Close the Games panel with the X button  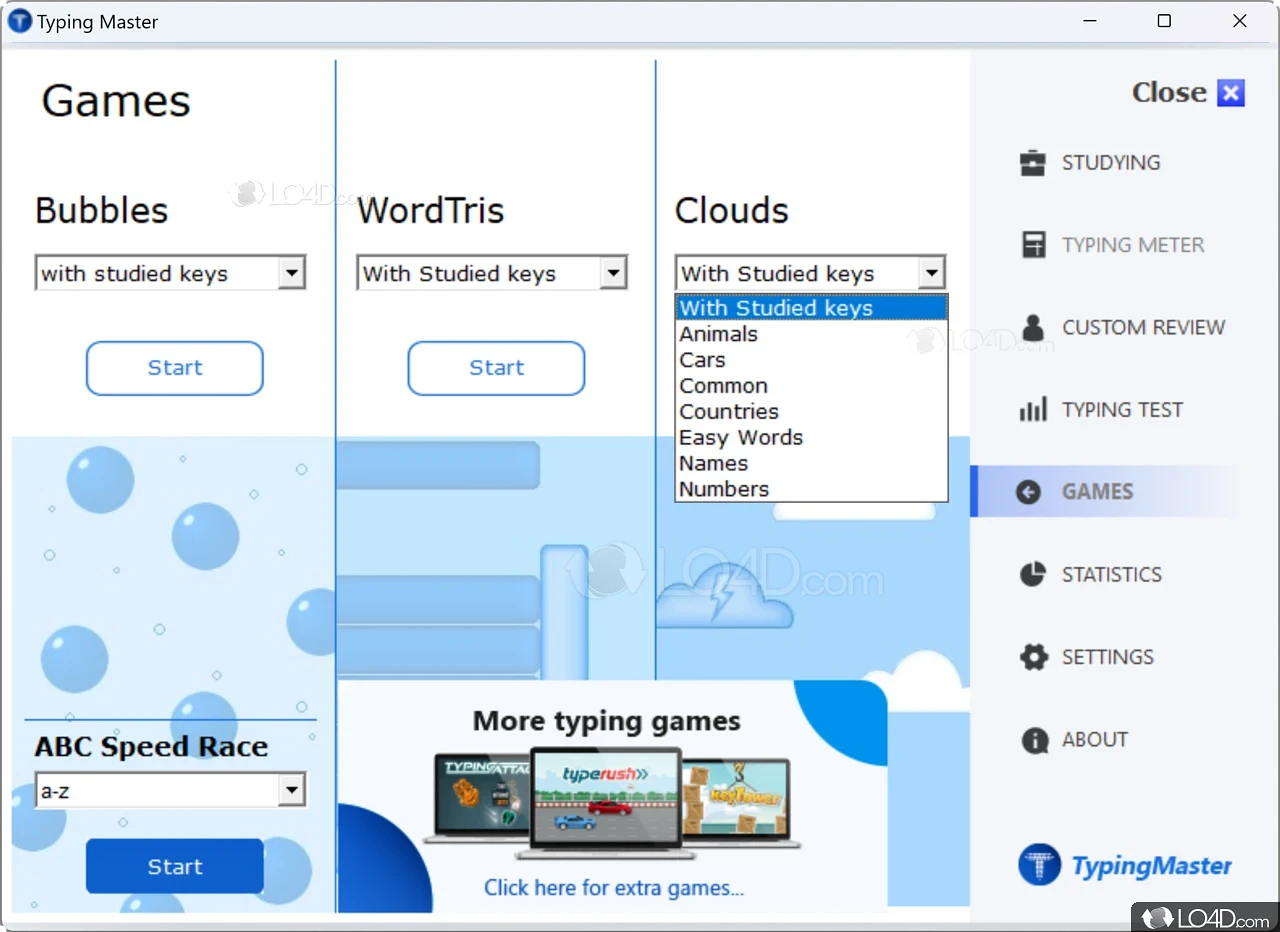(x=1231, y=92)
